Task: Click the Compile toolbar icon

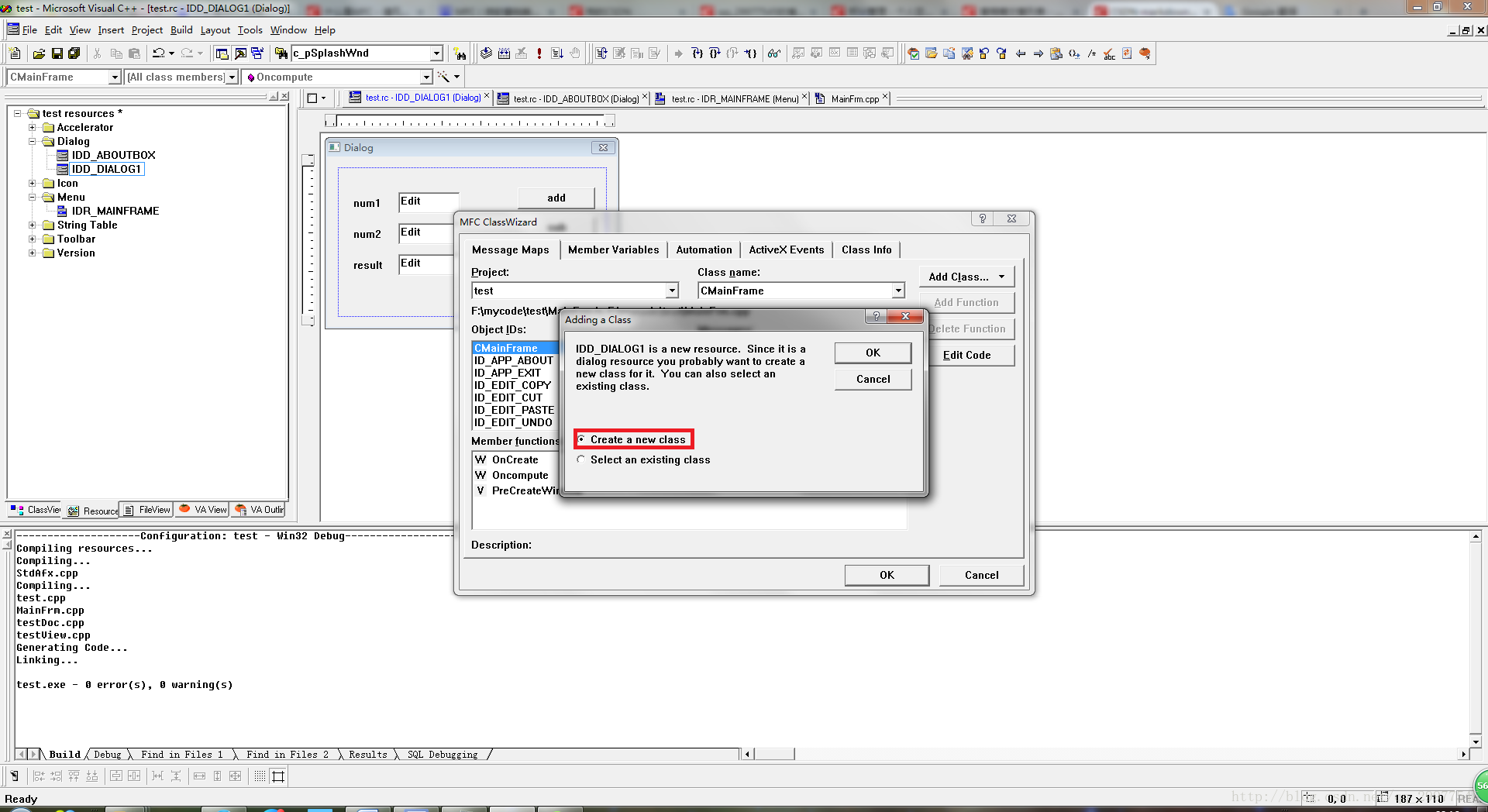Action: [486, 53]
